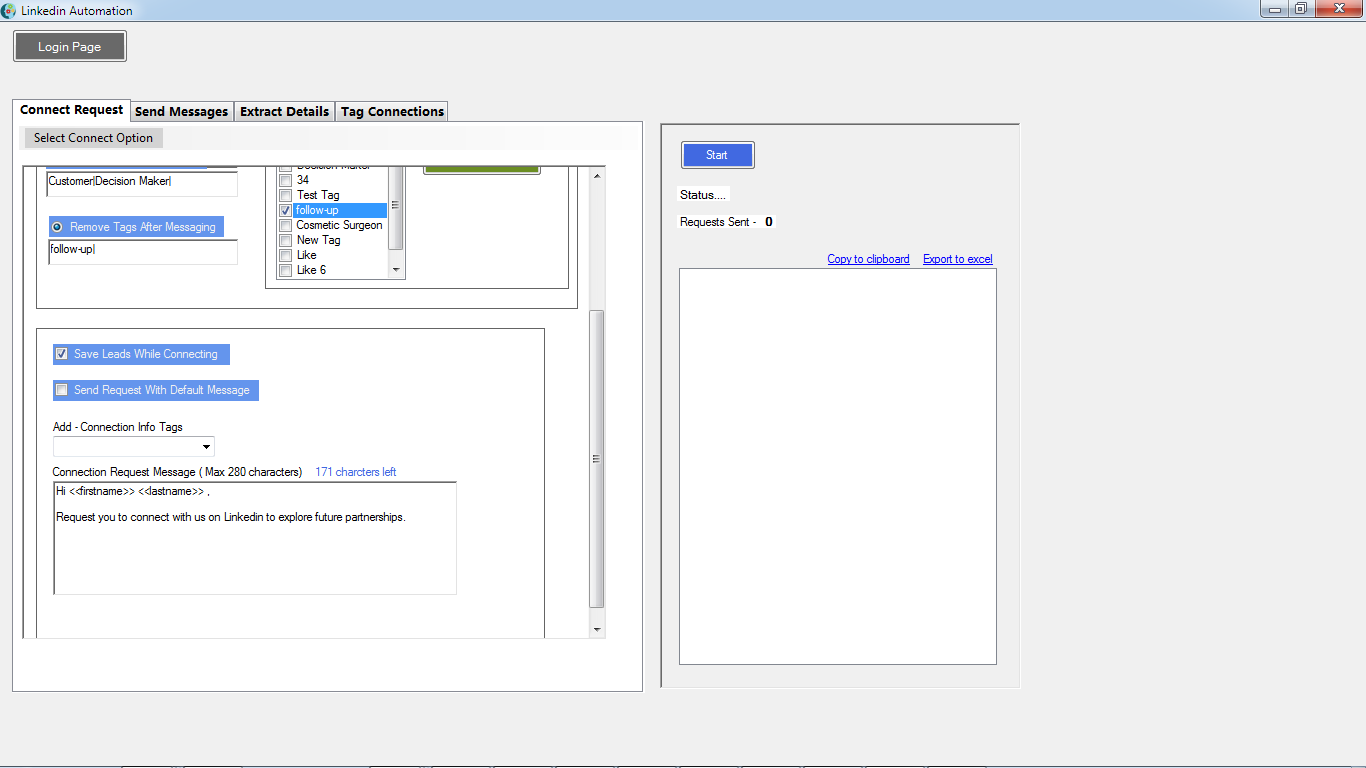
Task: Select Remove Tags After Messaging radio button
Action: 57,227
